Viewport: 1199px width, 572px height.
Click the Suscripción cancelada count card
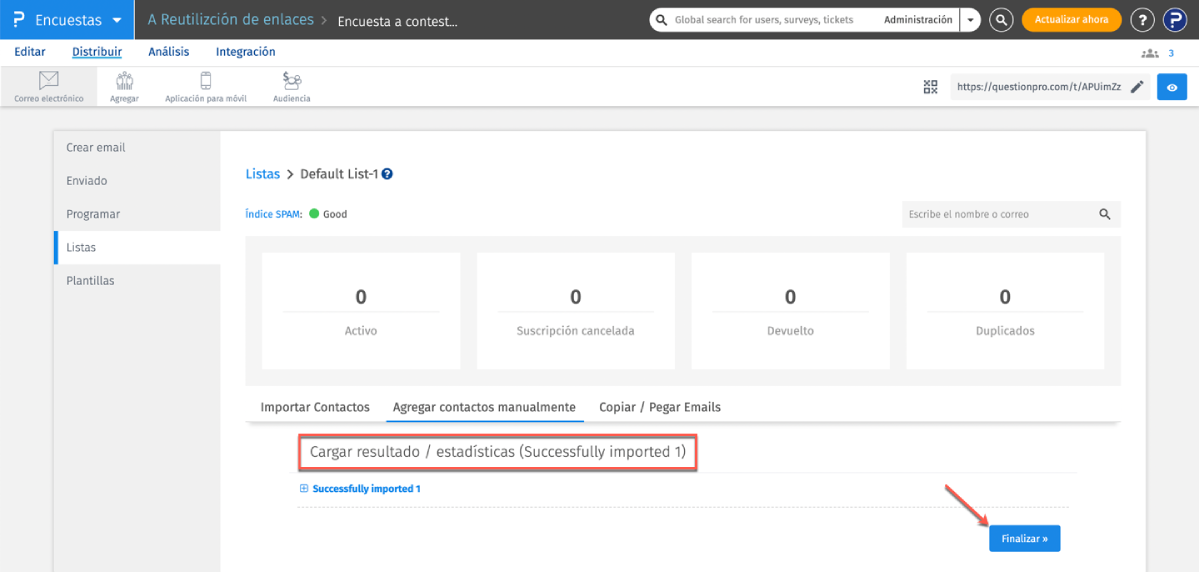[x=576, y=311]
